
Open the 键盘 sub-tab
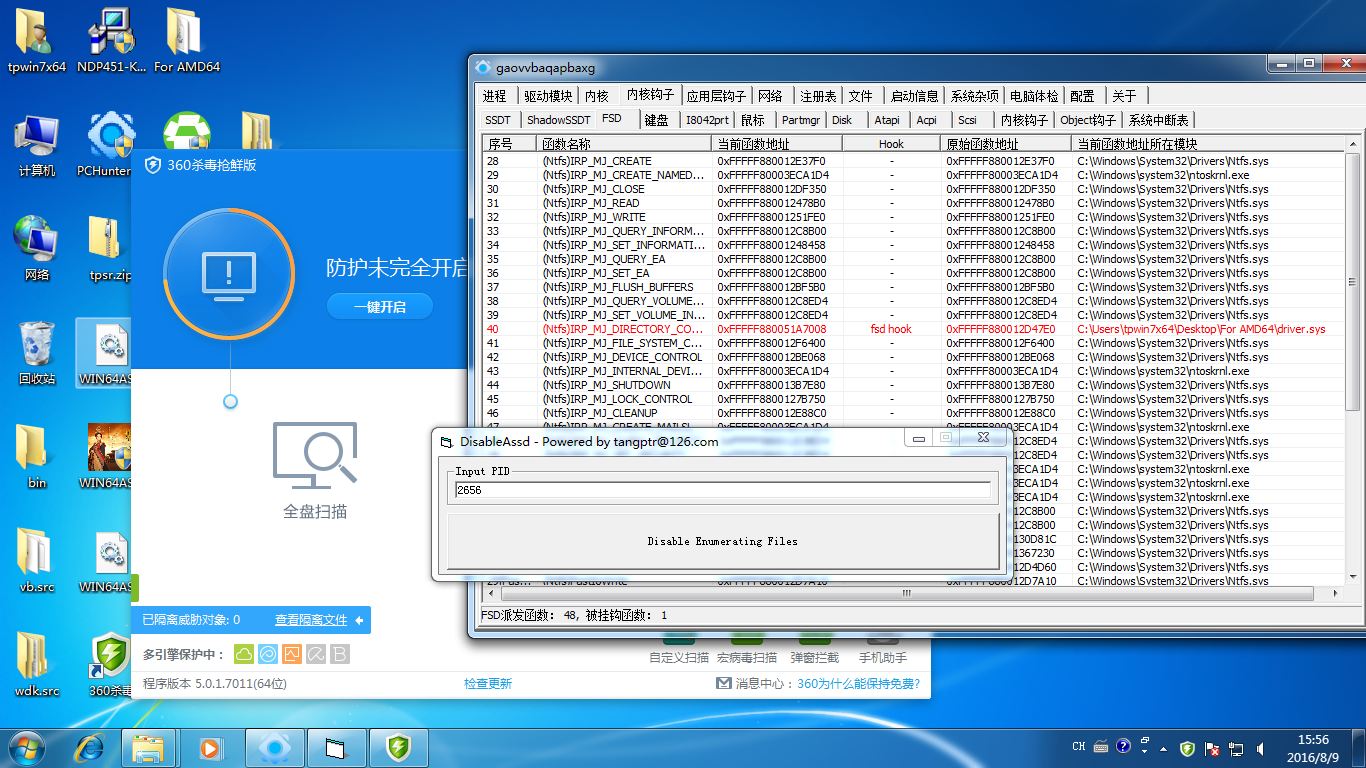pyautogui.click(x=656, y=120)
